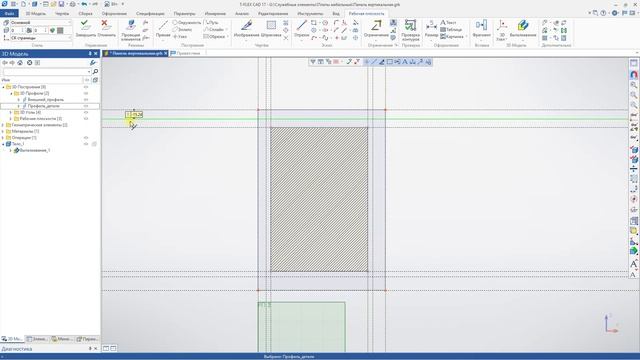Create a 3D Узел node
Image resolution: width=640 pixels, height=360 pixels.
pyautogui.click(x=502, y=30)
